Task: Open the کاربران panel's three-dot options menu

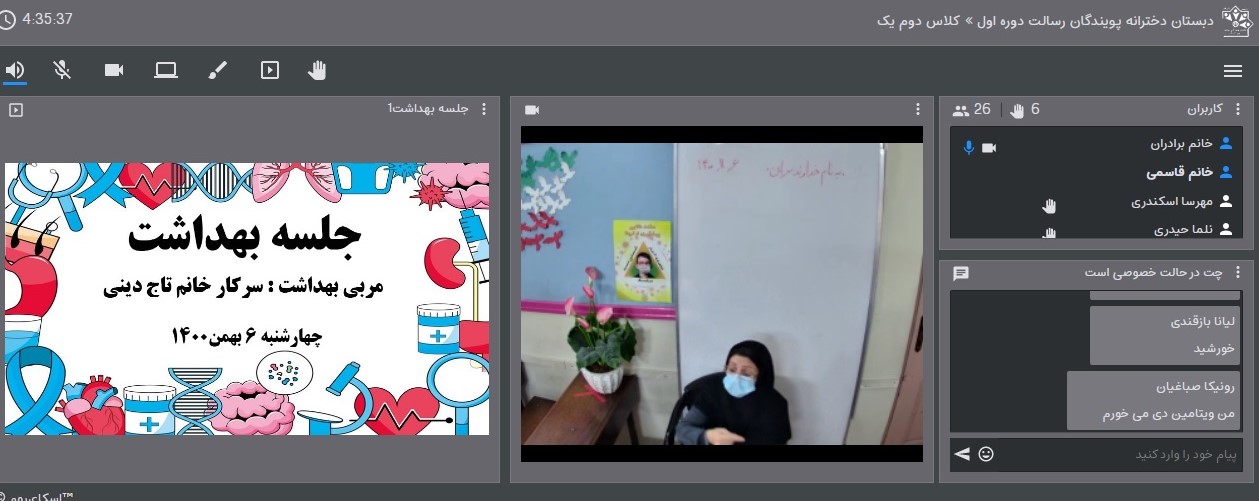Action: [1237, 109]
